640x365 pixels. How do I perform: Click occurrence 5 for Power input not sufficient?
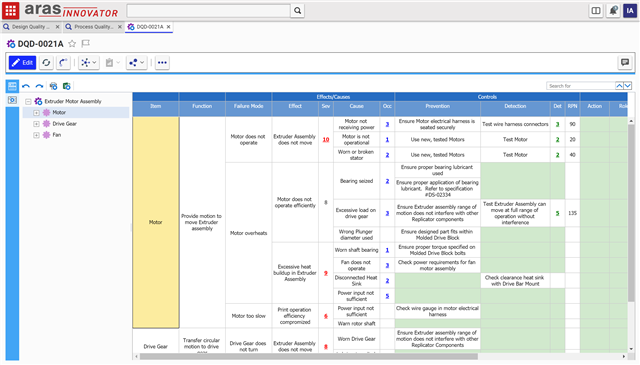click(x=387, y=296)
